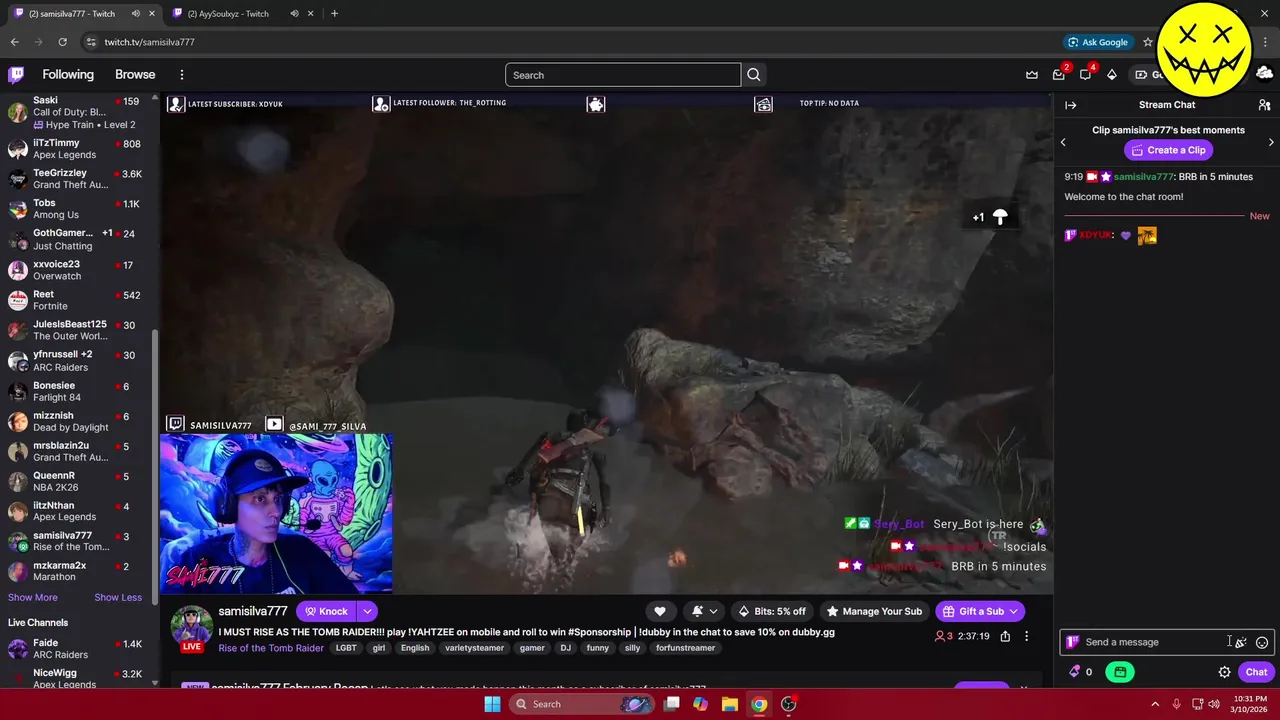This screenshot has height=720, width=1280.
Task: Open xxvoice23 Overwatch channel in sidebar
Action: click(x=78, y=269)
